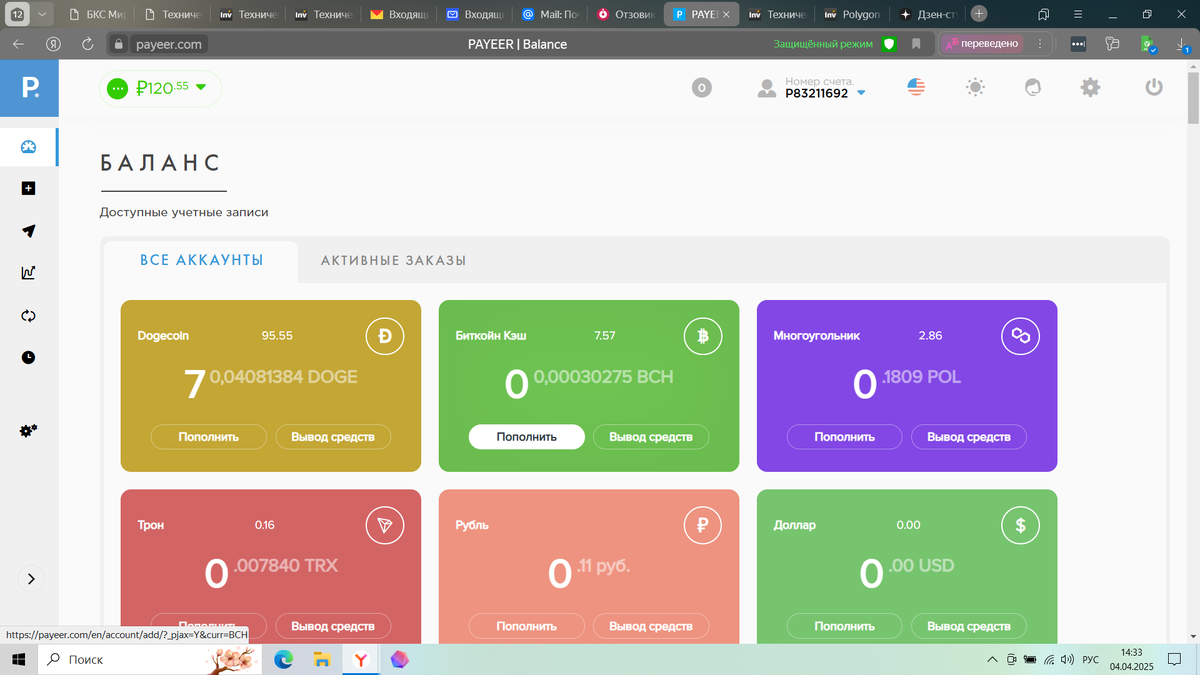This screenshot has width=1200, height=675.
Task: Click Вывод средств on Биткойн Кэш card
Action: point(651,437)
